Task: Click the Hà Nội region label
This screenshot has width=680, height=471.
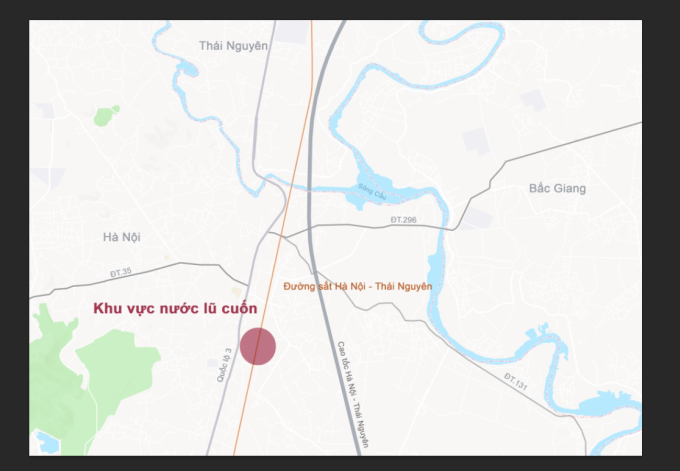Action: click(122, 237)
